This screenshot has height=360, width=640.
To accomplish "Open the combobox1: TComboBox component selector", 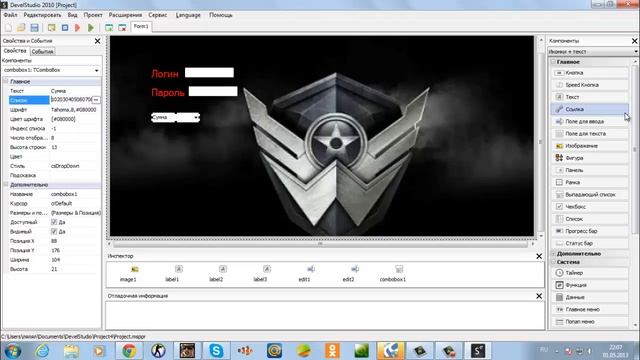I will pyautogui.click(x=51, y=70).
